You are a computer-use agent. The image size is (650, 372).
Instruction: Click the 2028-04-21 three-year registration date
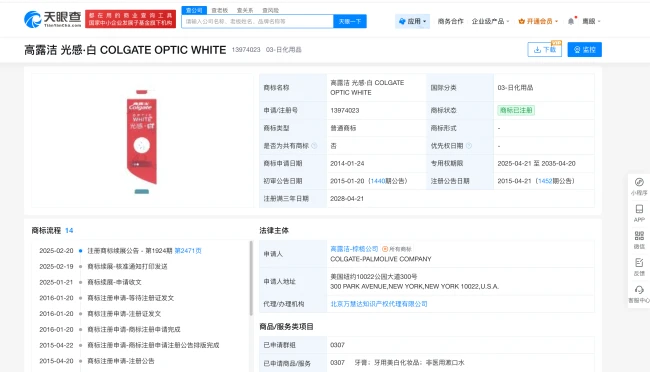click(x=347, y=199)
